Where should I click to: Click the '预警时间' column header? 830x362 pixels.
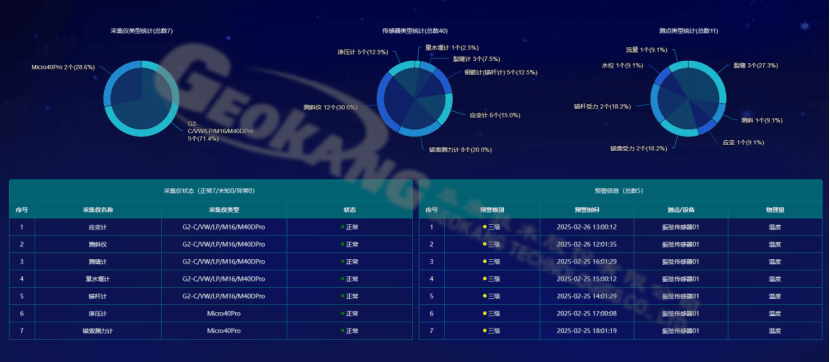[587, 210]
